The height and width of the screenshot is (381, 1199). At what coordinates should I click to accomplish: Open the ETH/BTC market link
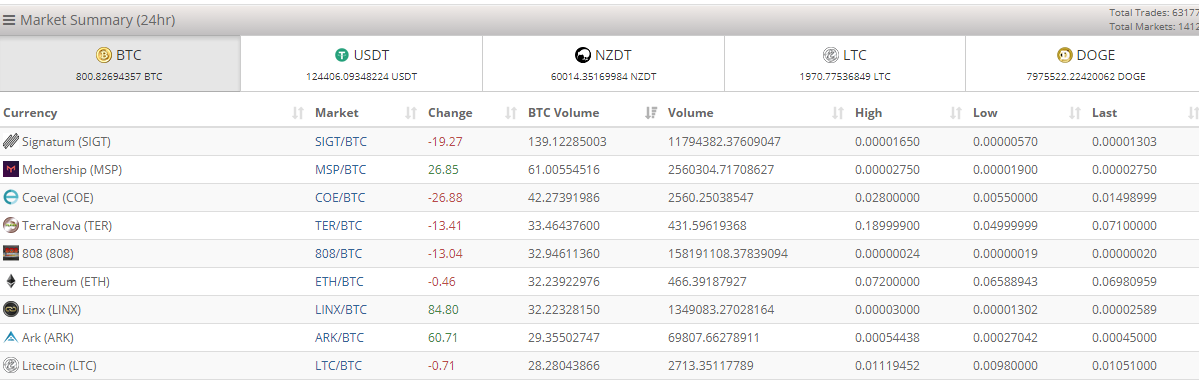[x=340, y=282]
